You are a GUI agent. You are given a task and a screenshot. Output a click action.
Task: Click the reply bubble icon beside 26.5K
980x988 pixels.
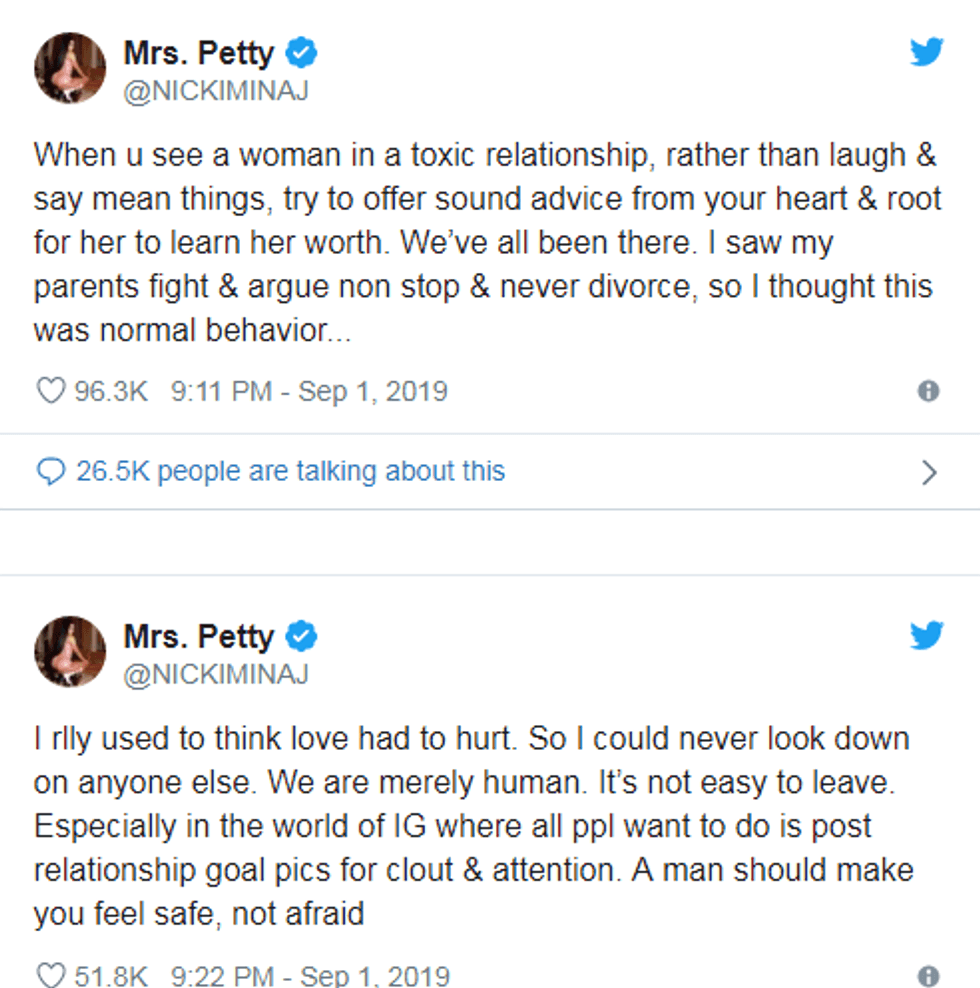coord(50,471)
